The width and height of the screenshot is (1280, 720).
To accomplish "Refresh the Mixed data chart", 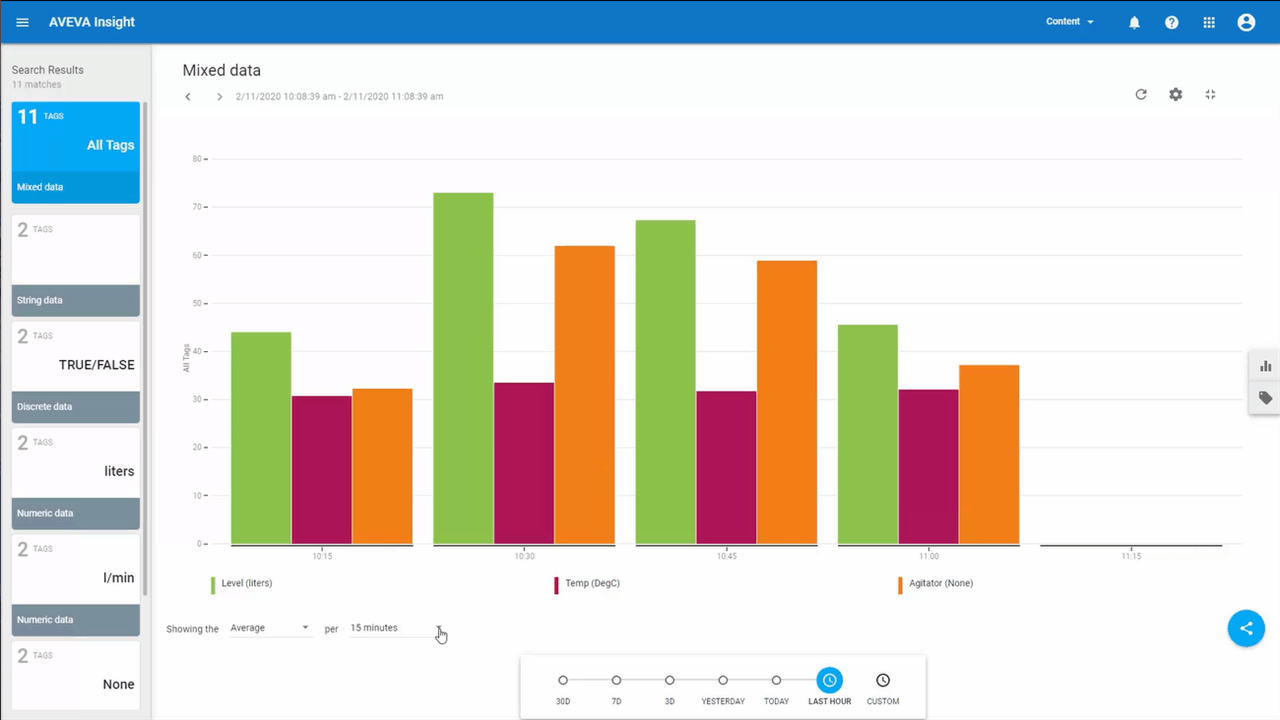I will click(1141, 94).
